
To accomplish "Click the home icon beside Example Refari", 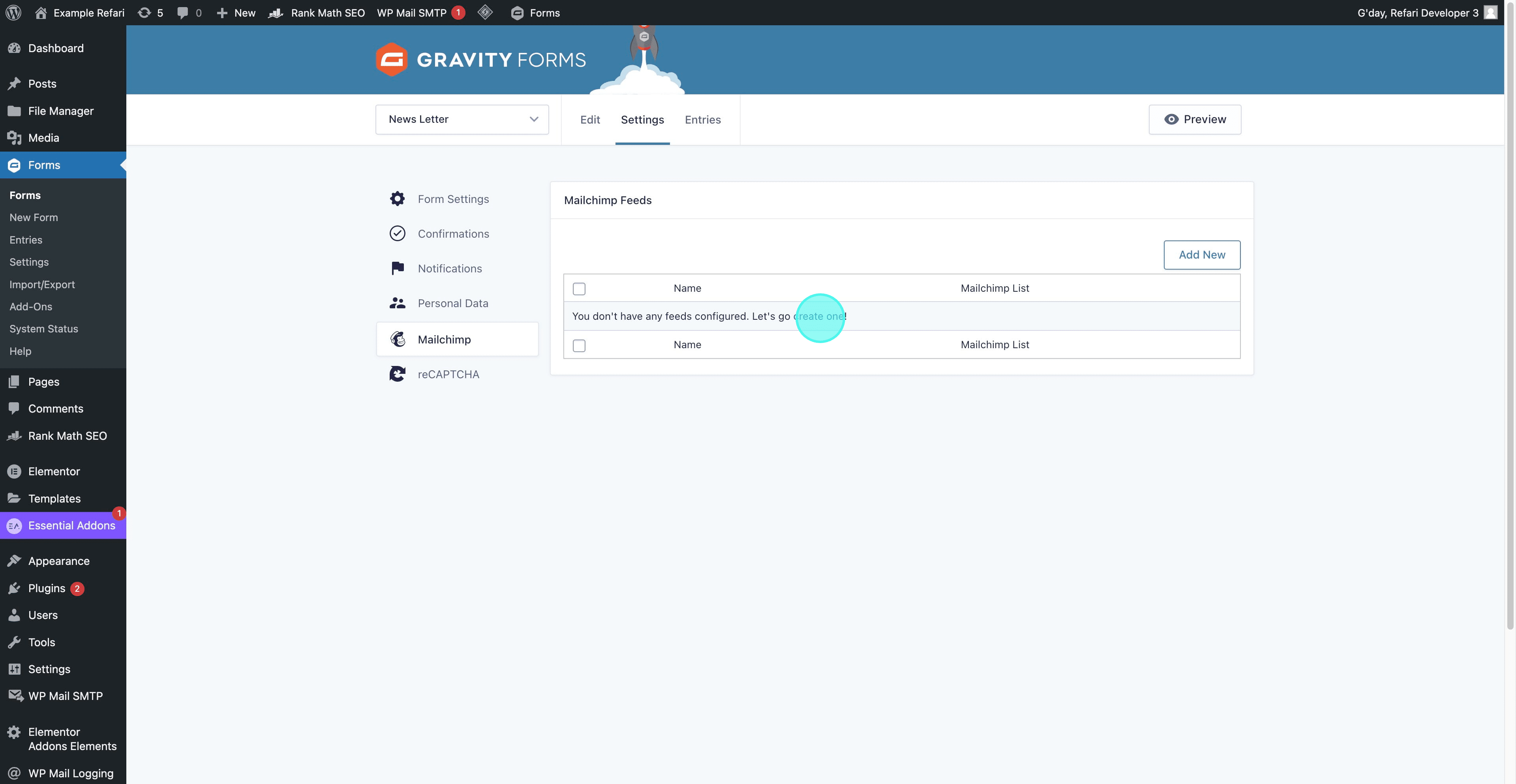I will click(x=41, y=12).
